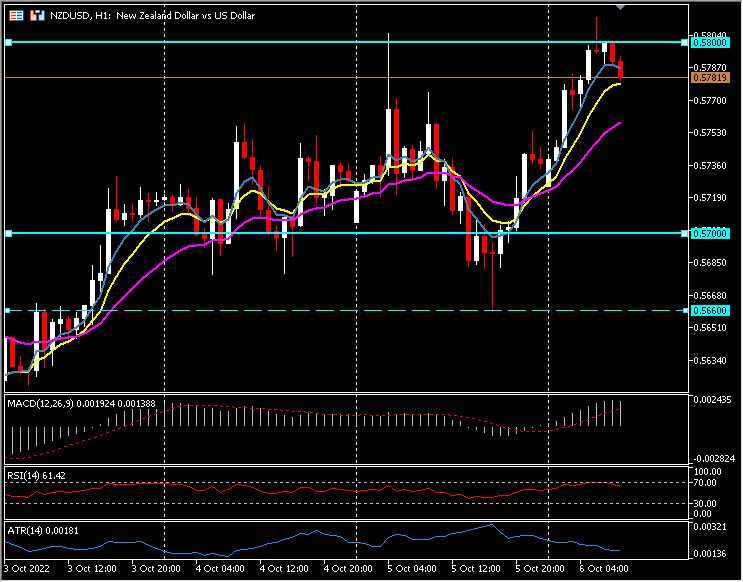Select left handle of the 0.58000 line
This screenshot has width=743, height=582.
pyautogui.click(x=8, y=42)
